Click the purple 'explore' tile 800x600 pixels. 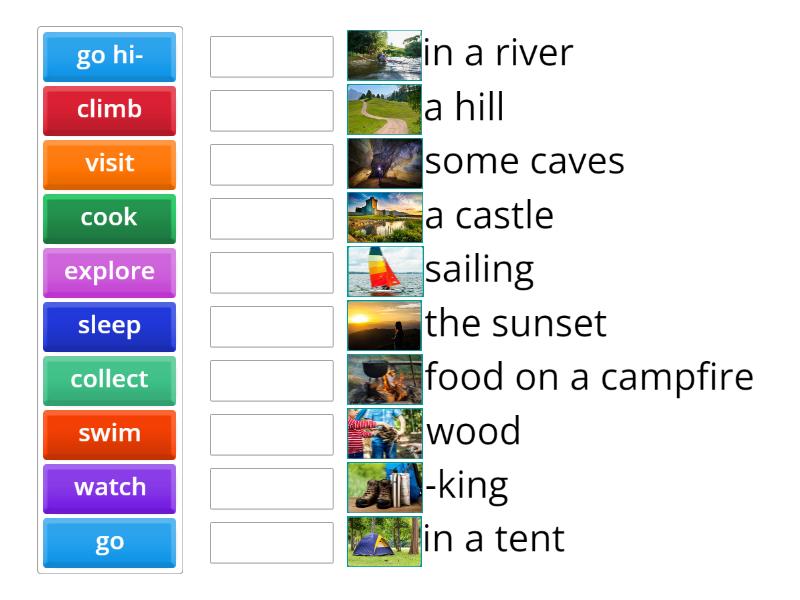pos(109,272)
